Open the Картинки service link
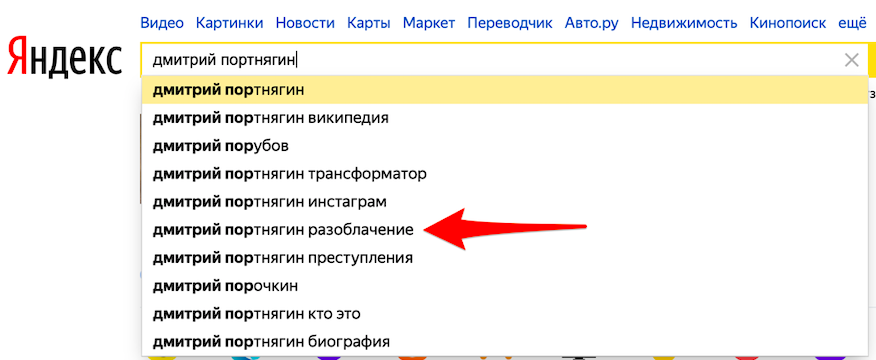Screen dimensions: 876x360 tap(230, 23)
